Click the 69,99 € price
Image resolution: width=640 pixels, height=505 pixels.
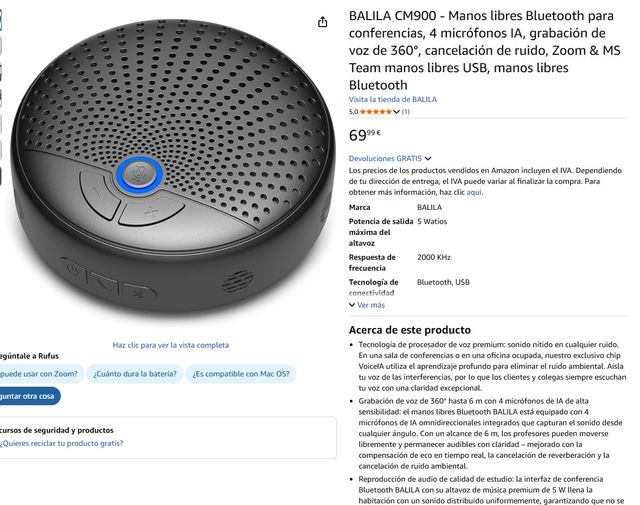(364, 135)
